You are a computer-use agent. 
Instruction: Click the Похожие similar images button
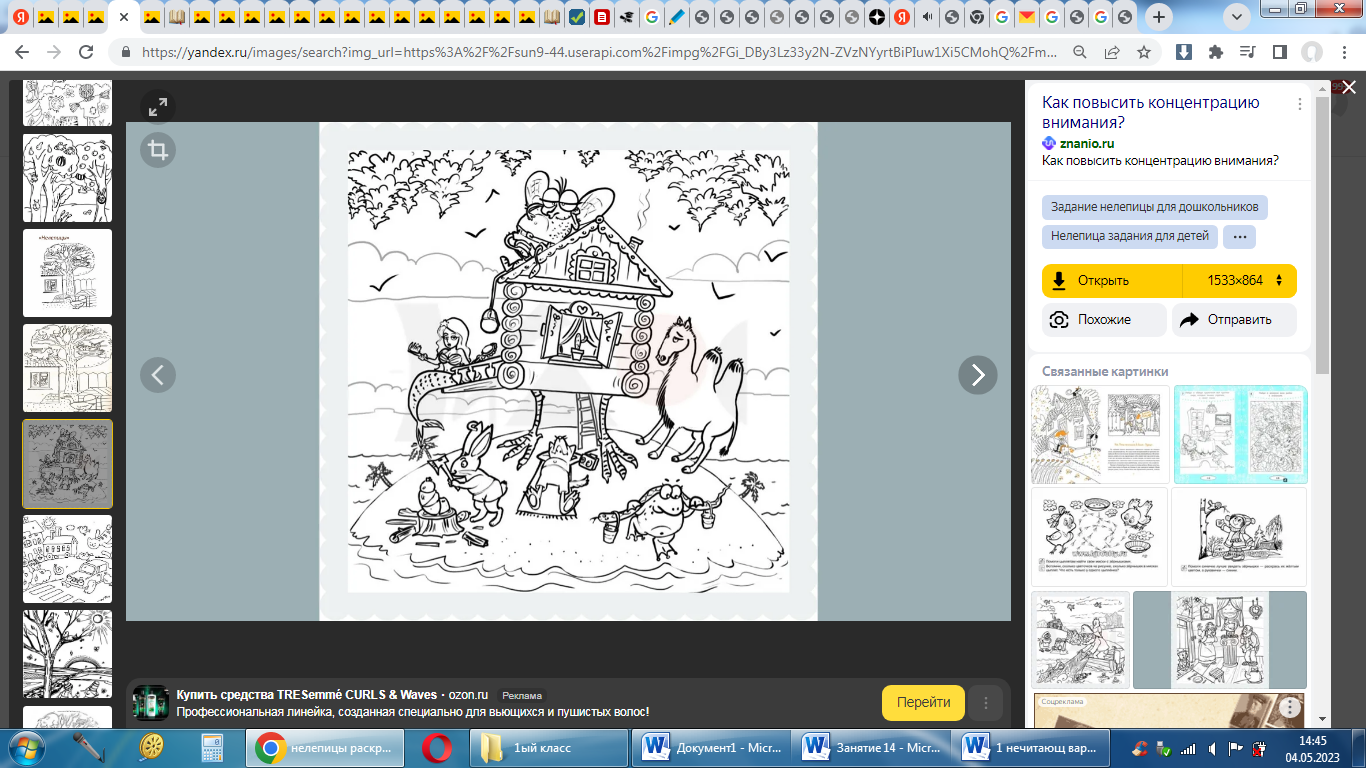click(x=1104, y=320)
